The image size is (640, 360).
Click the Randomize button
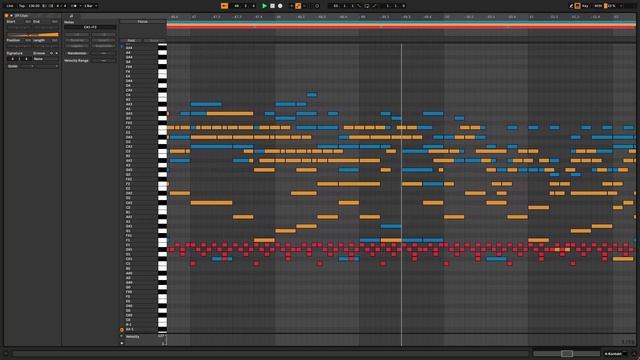coord(77,53)
